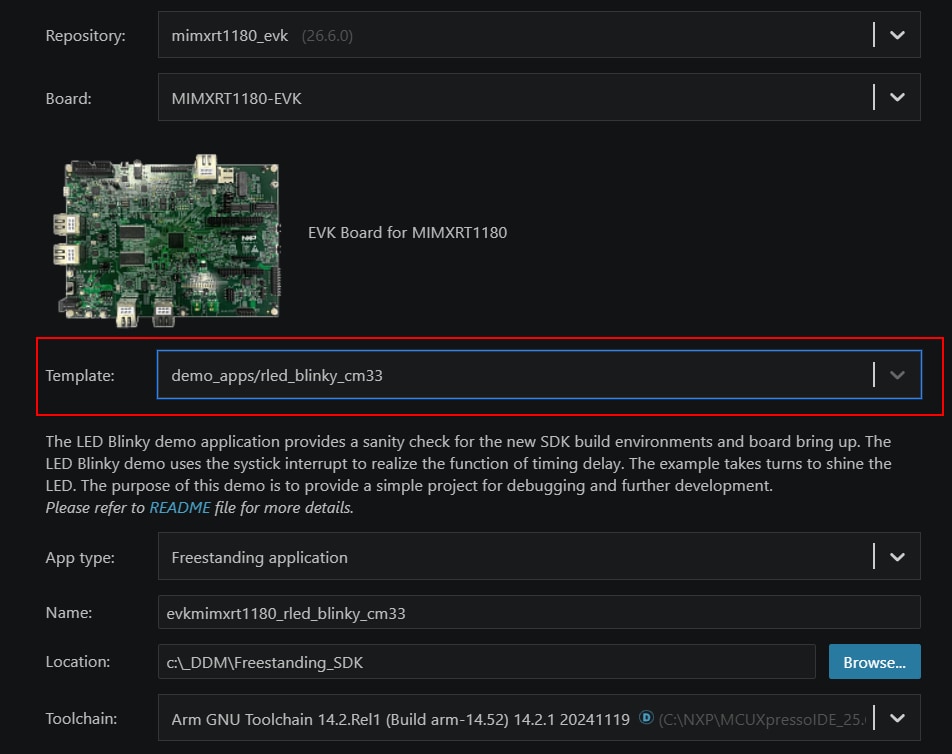Click the 'Toolchain:' label
Image resolution: width=952 pixels, height=754 pixels.
pyautogui.click(x=81, y=719)
